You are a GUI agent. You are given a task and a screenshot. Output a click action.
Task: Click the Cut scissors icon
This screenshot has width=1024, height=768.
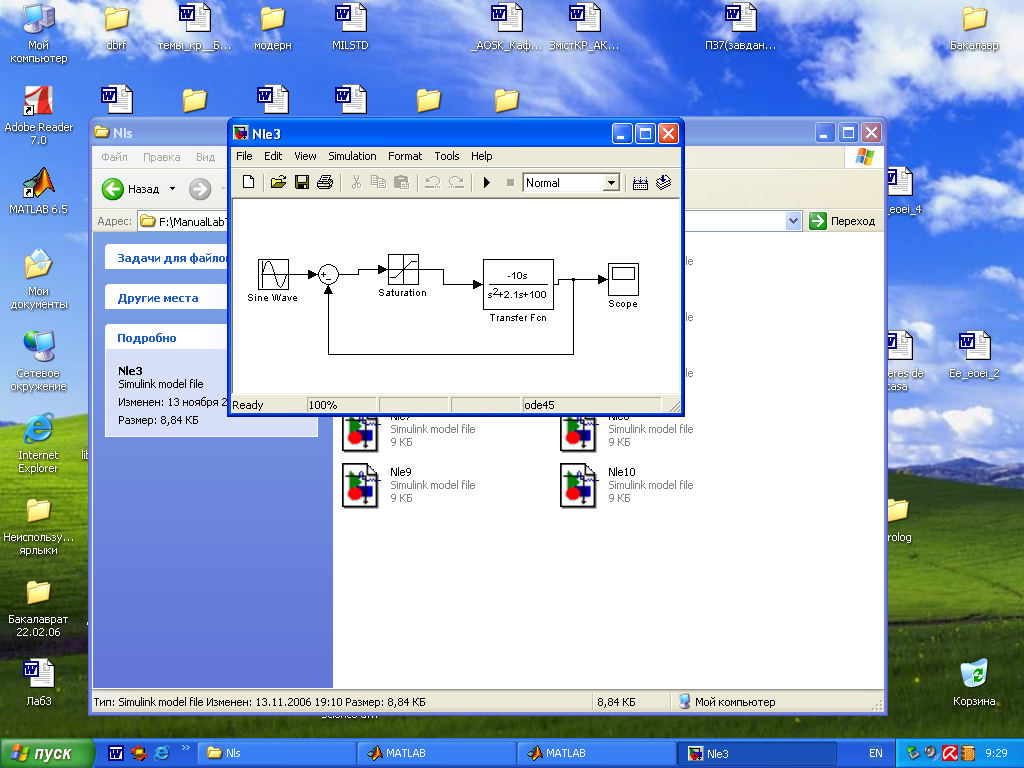coord(356,182)
